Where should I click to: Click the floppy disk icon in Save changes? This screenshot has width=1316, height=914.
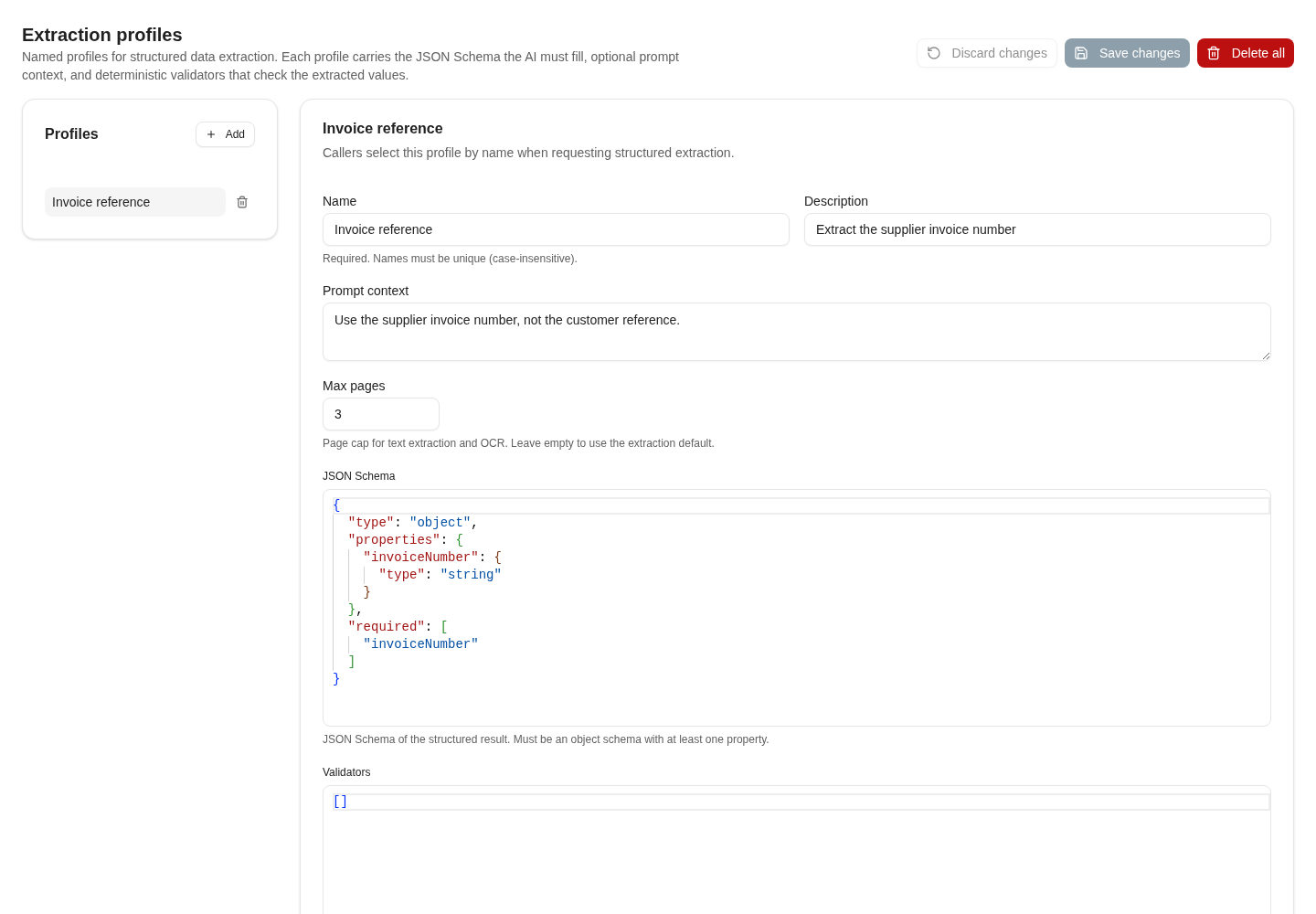(1081, 53)
